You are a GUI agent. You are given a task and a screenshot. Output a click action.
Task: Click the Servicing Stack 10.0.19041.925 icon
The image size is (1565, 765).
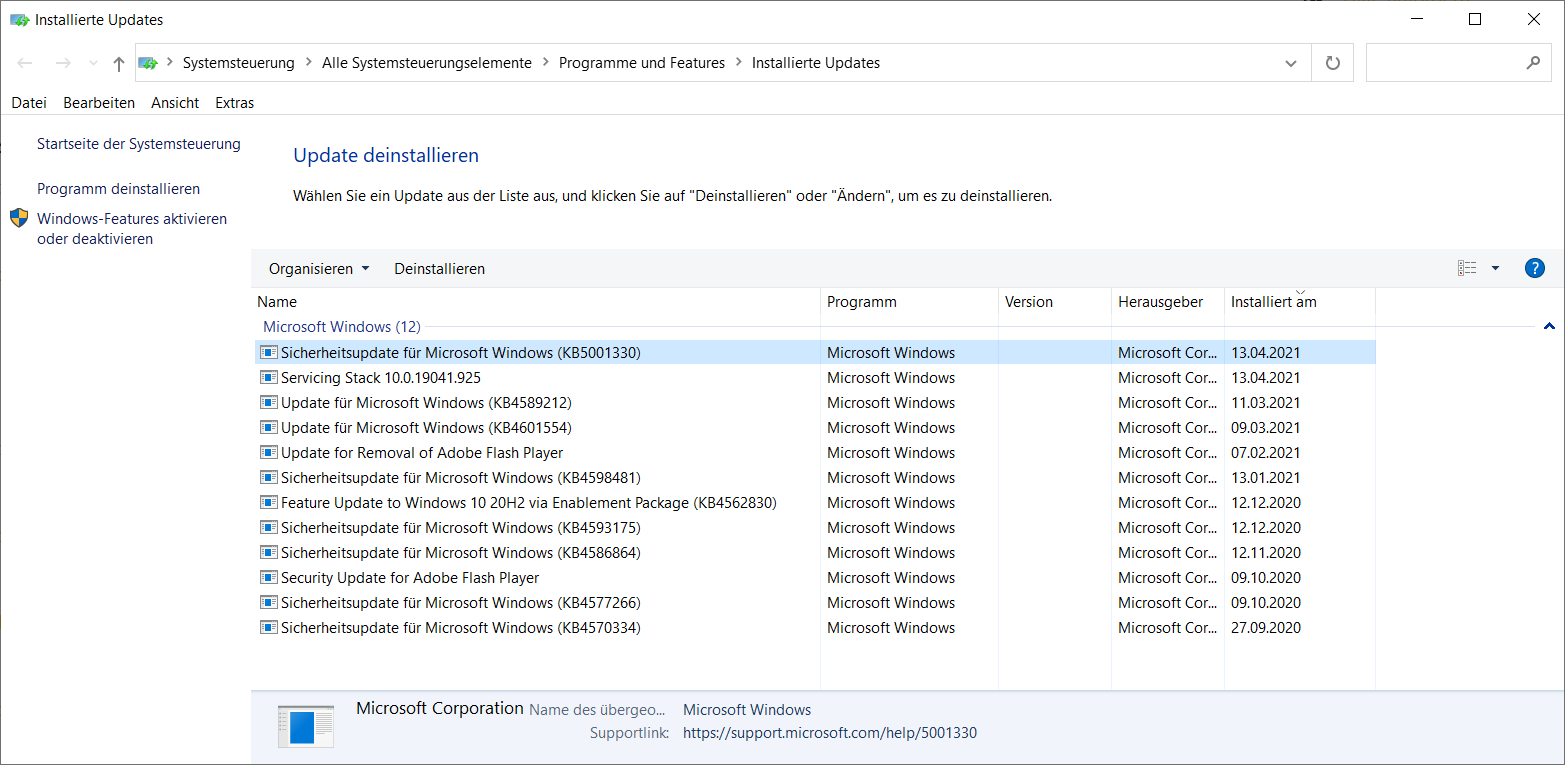268,377
